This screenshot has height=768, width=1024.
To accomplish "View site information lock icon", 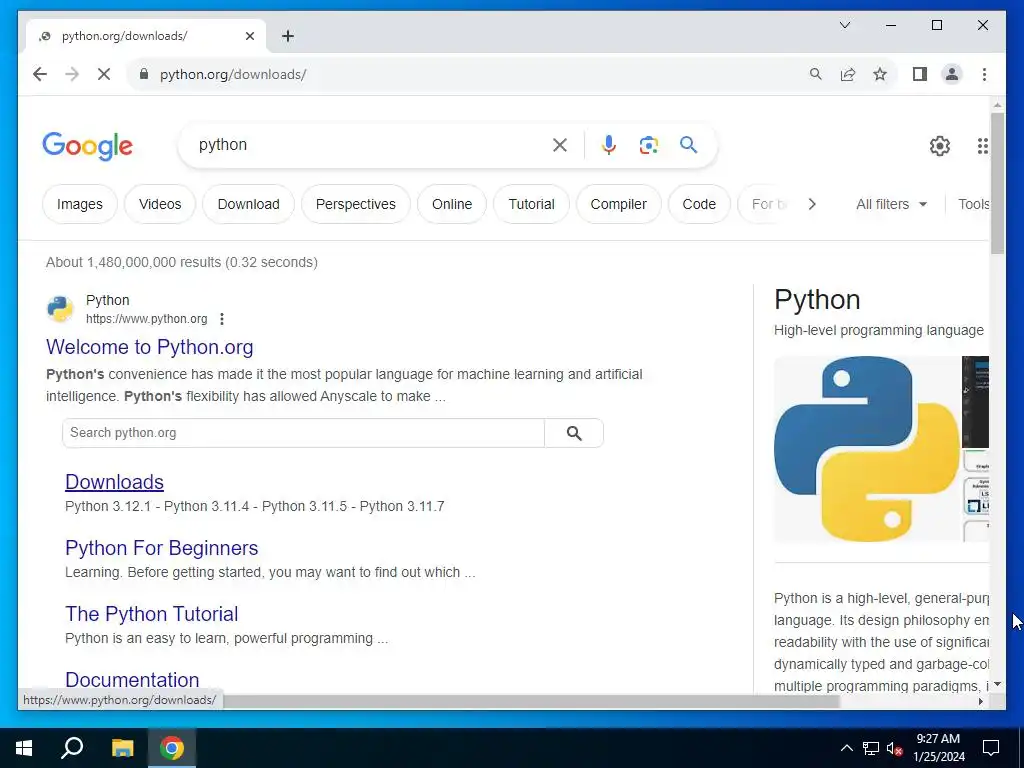I will pos(144,74).
